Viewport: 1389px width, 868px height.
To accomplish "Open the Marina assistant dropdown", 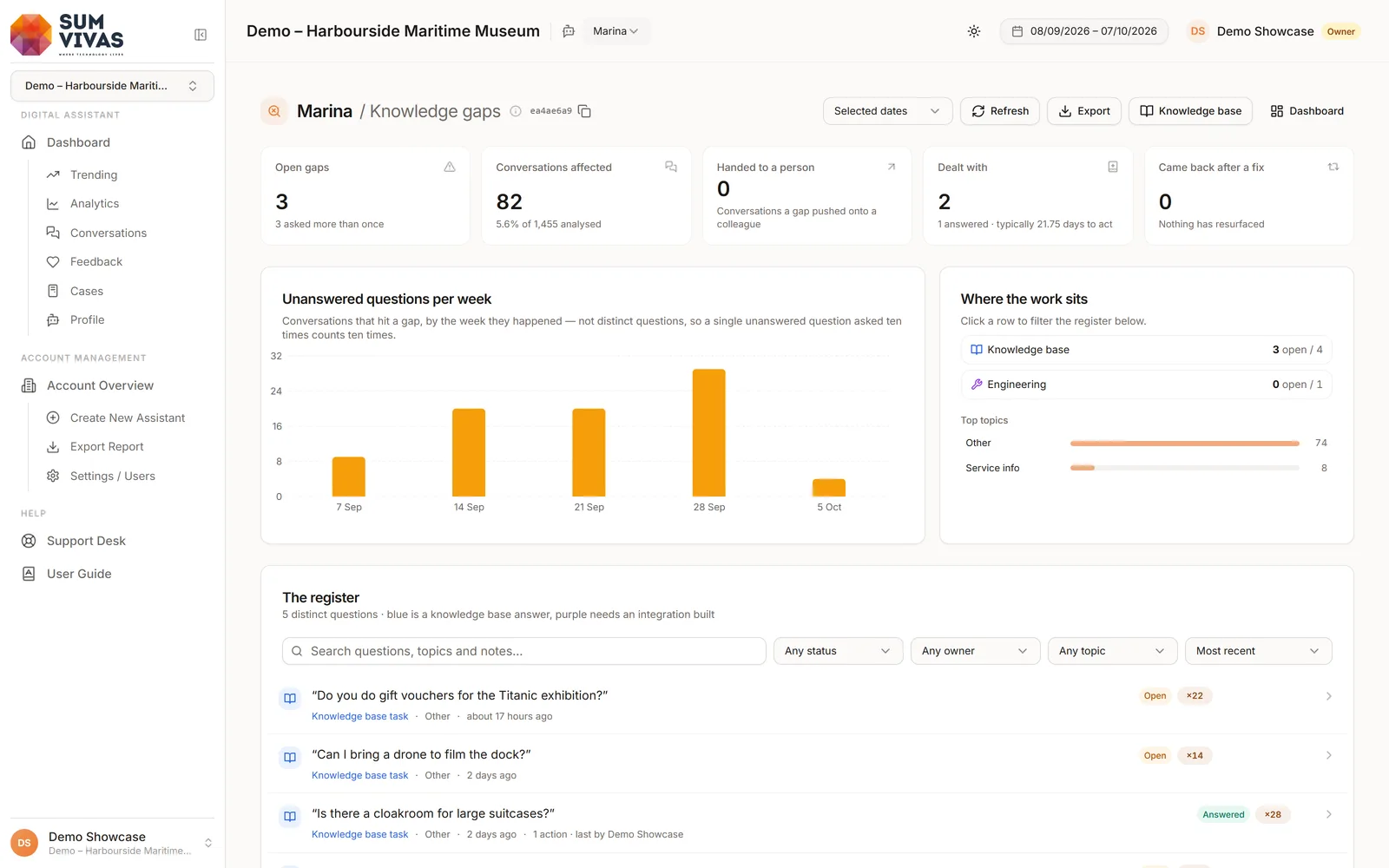I will (x=616, y=31).
